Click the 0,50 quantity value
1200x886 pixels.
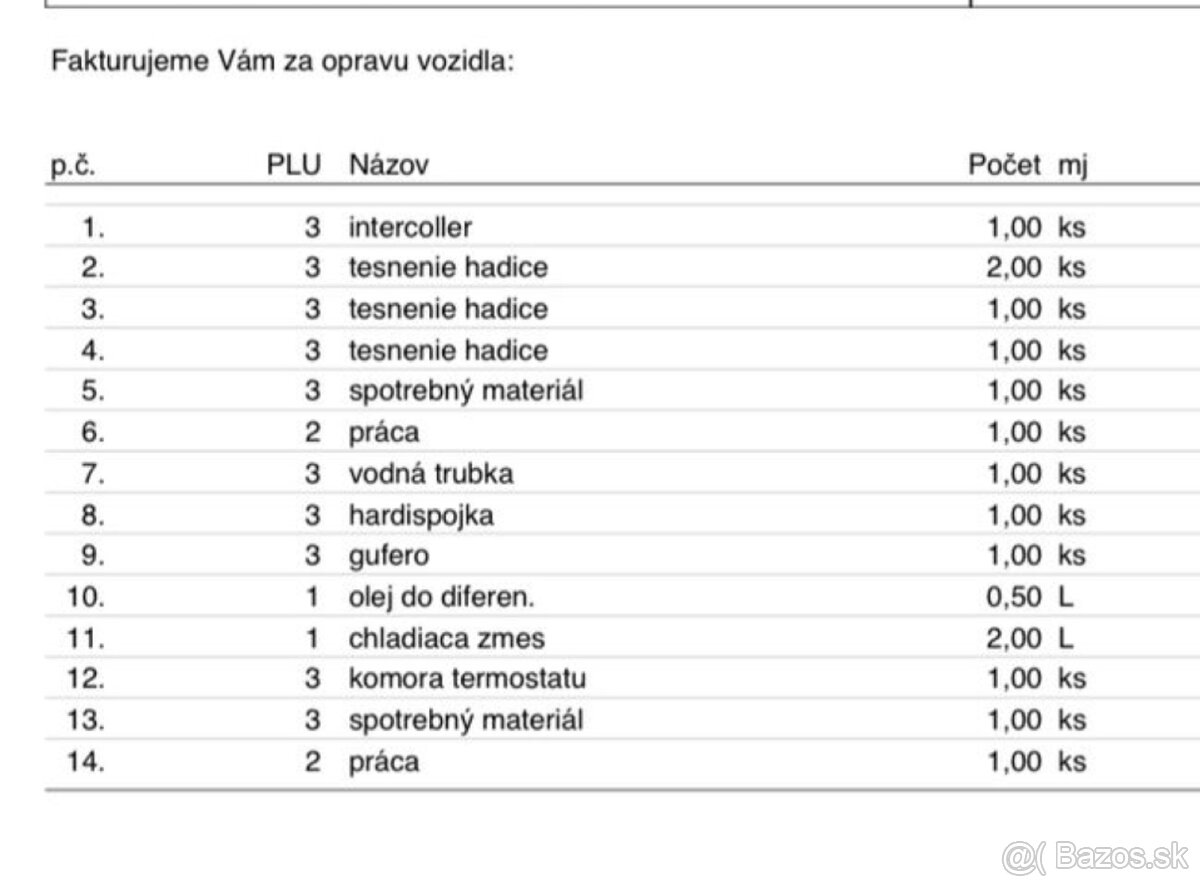1013,597
